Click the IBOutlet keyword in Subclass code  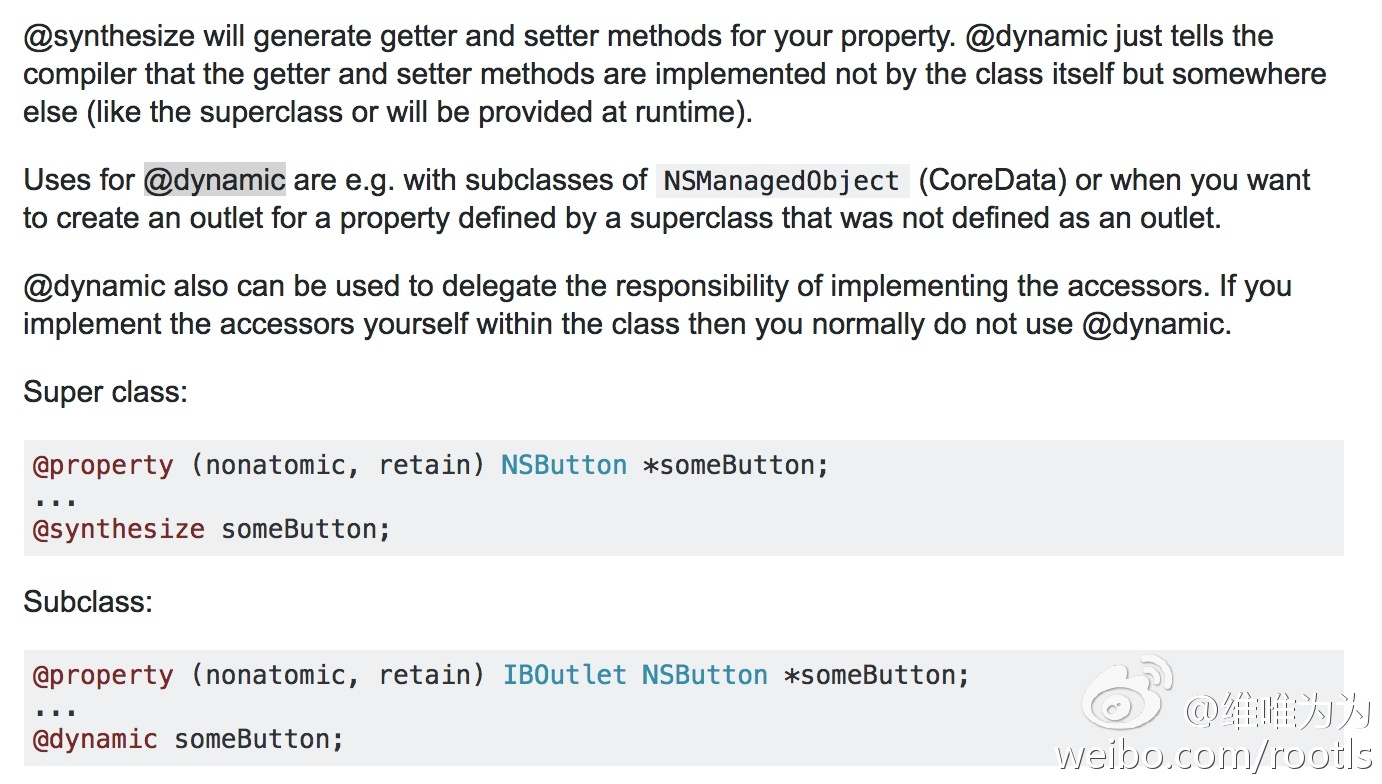coord(564,675)
